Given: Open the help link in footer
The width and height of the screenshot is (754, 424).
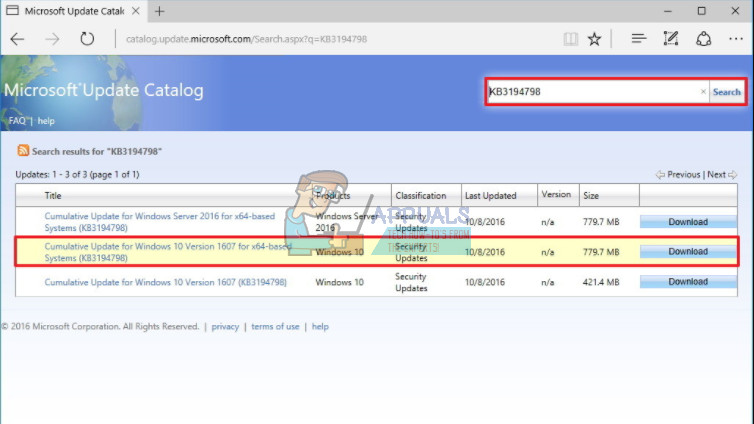Looking at the screenshot, I should 320,326.
